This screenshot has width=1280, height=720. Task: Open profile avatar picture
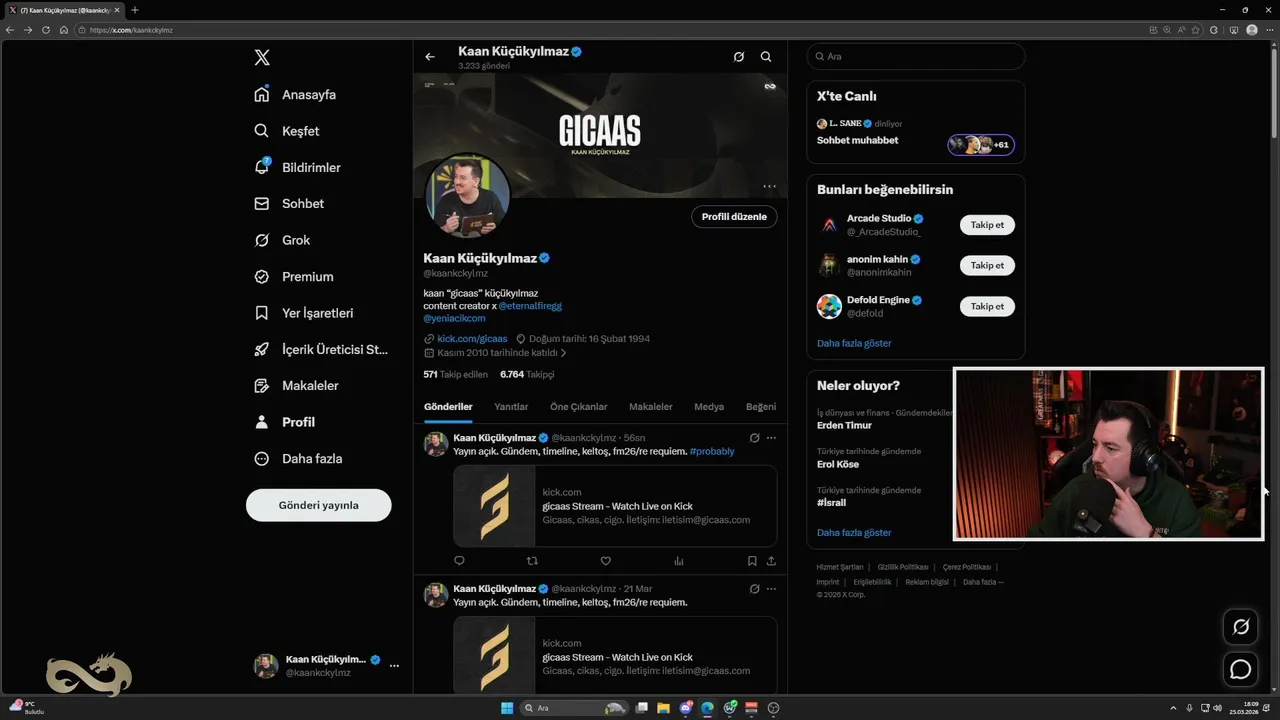click(x=468, y=195)
